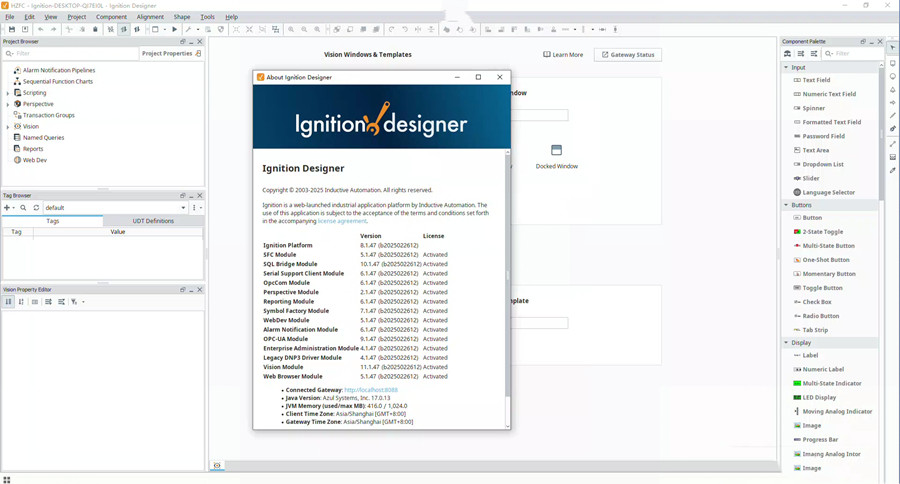
Task: Collapse the Display palette section
Action: [x=786, y=342]
